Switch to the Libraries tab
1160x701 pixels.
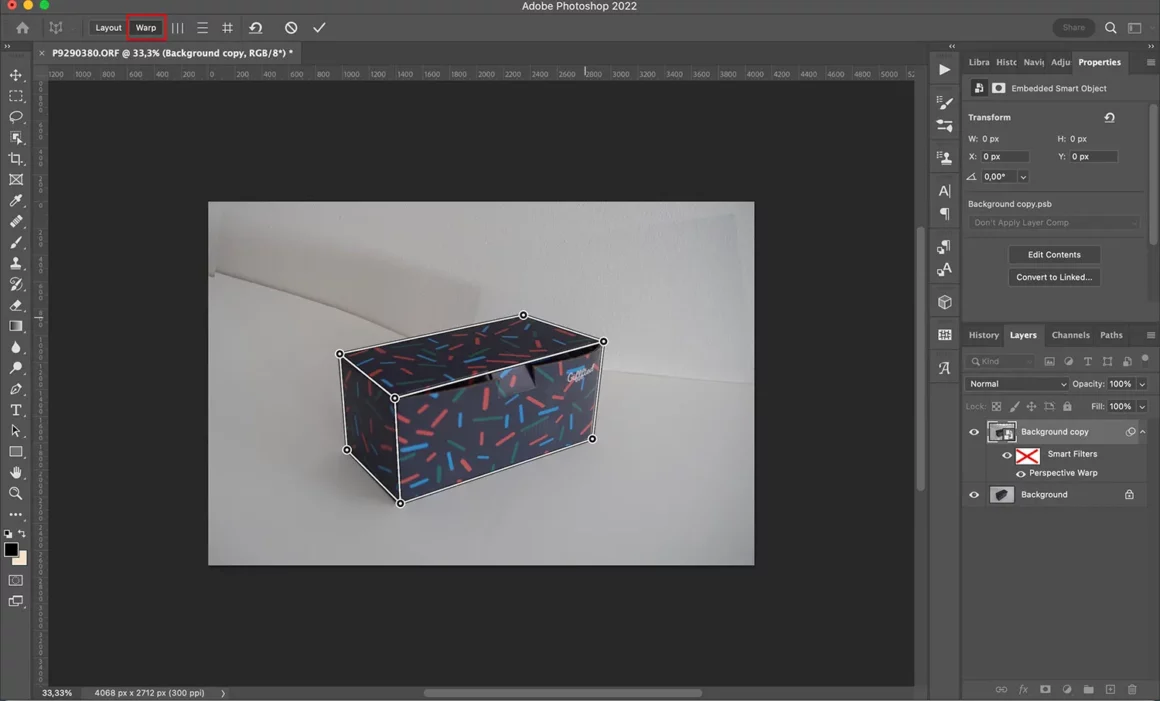click(x=978, y=62)
